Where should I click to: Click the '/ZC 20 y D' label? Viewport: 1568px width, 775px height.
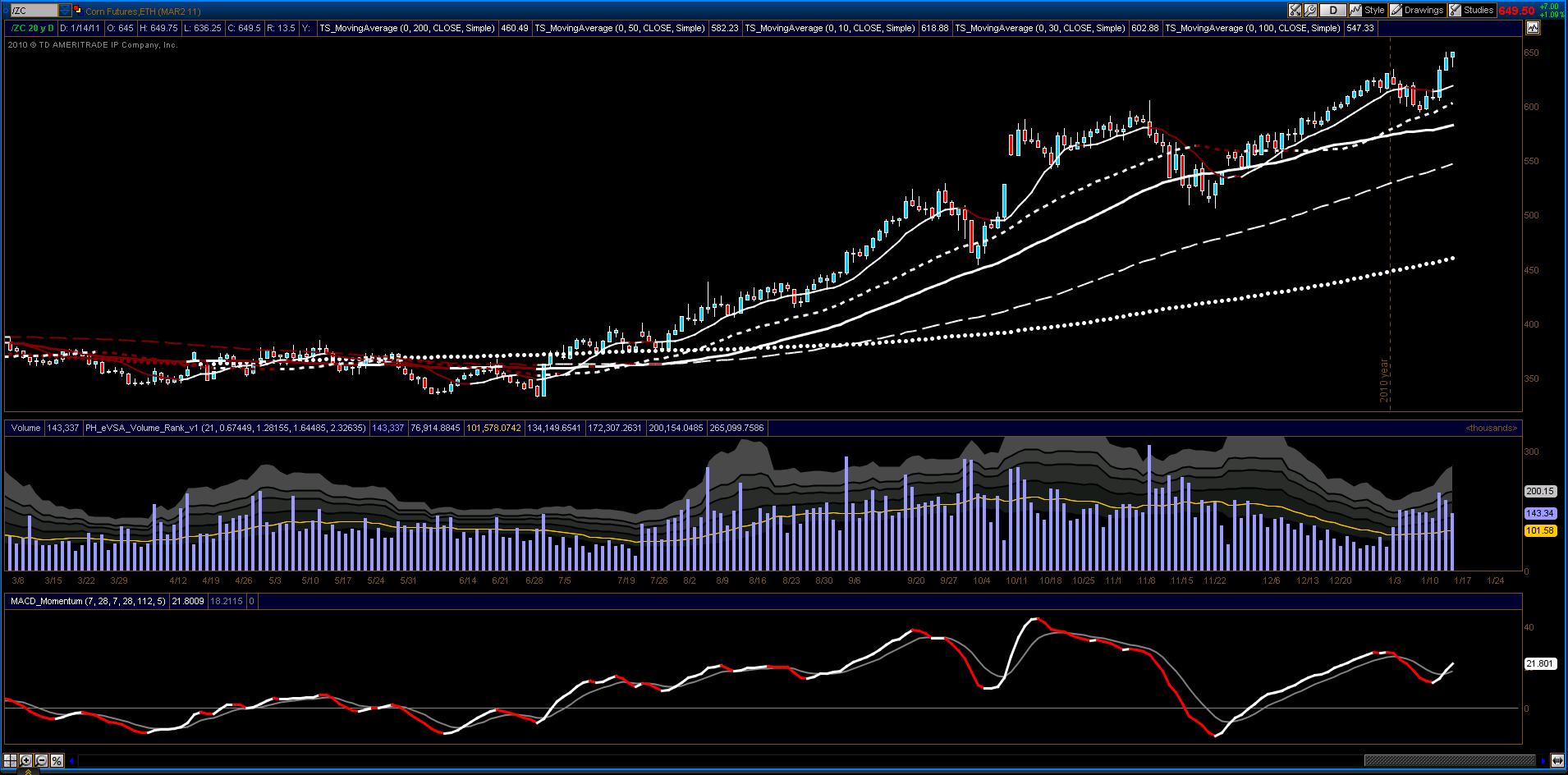(32, 28)
